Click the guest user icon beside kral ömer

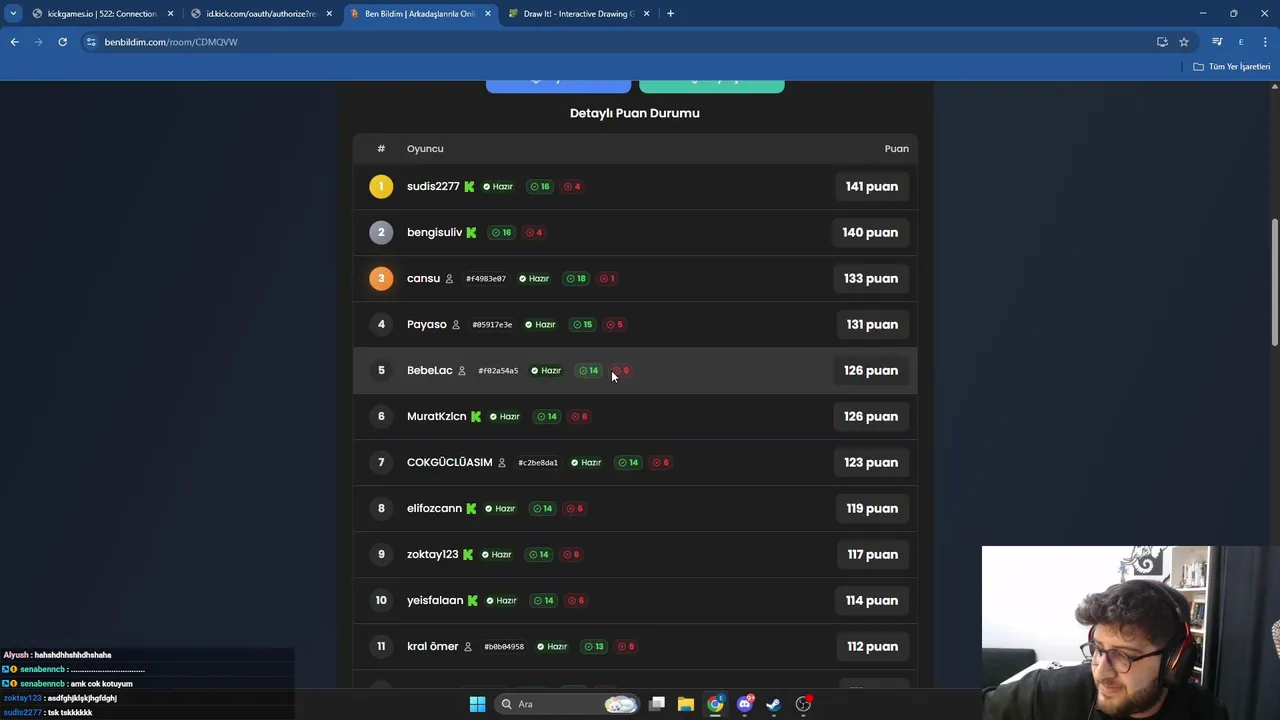(x=468, y=646)
